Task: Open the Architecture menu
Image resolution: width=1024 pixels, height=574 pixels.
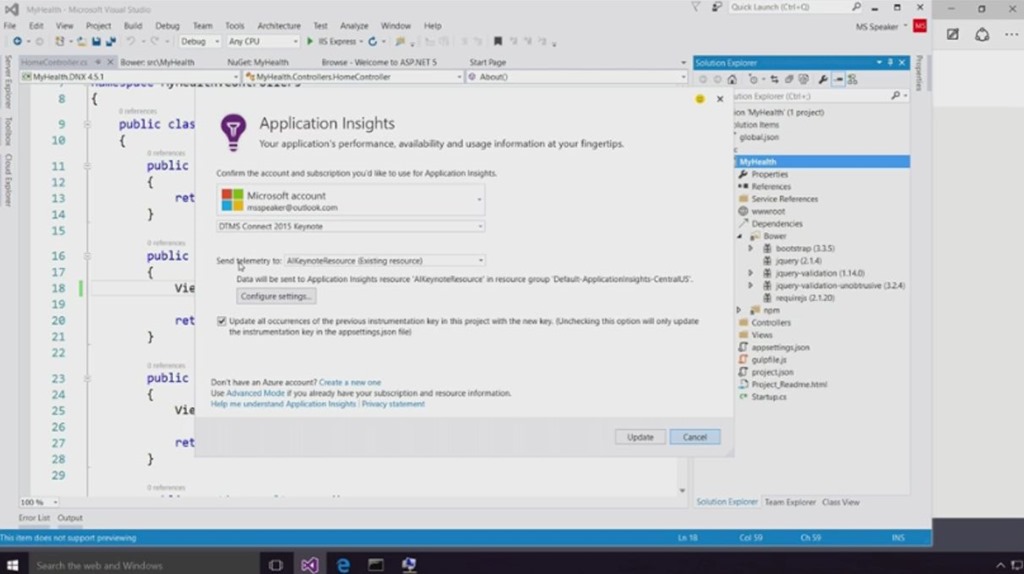Action: (x=278, y=26)
